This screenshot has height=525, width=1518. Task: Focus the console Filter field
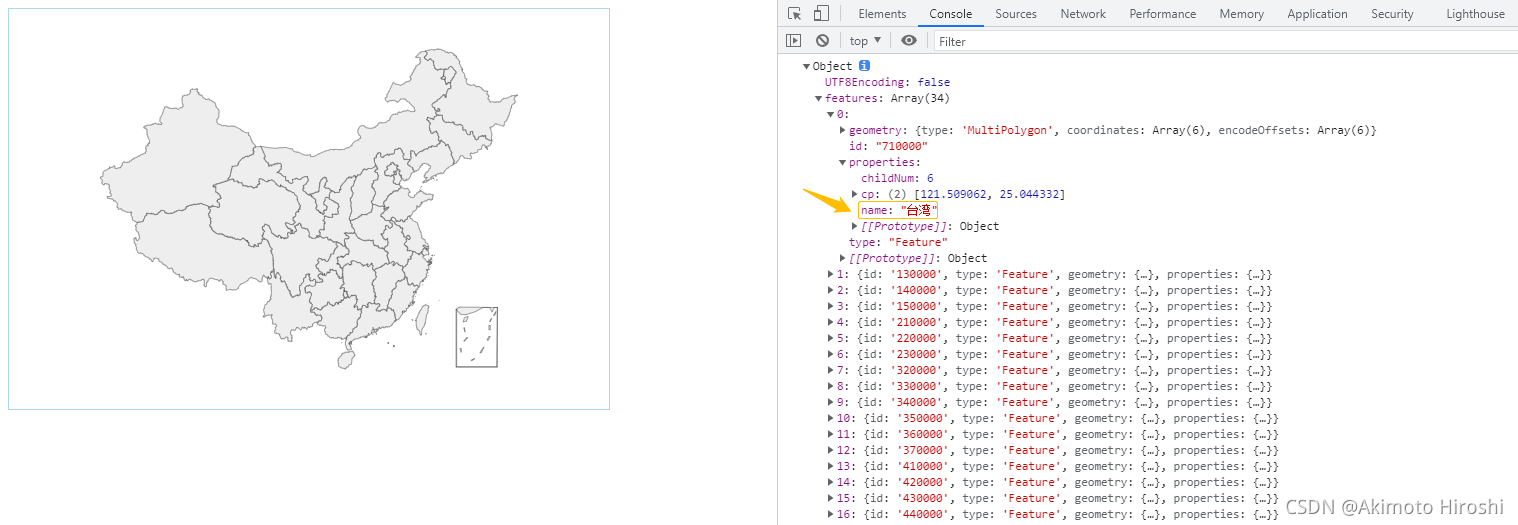1225,41
